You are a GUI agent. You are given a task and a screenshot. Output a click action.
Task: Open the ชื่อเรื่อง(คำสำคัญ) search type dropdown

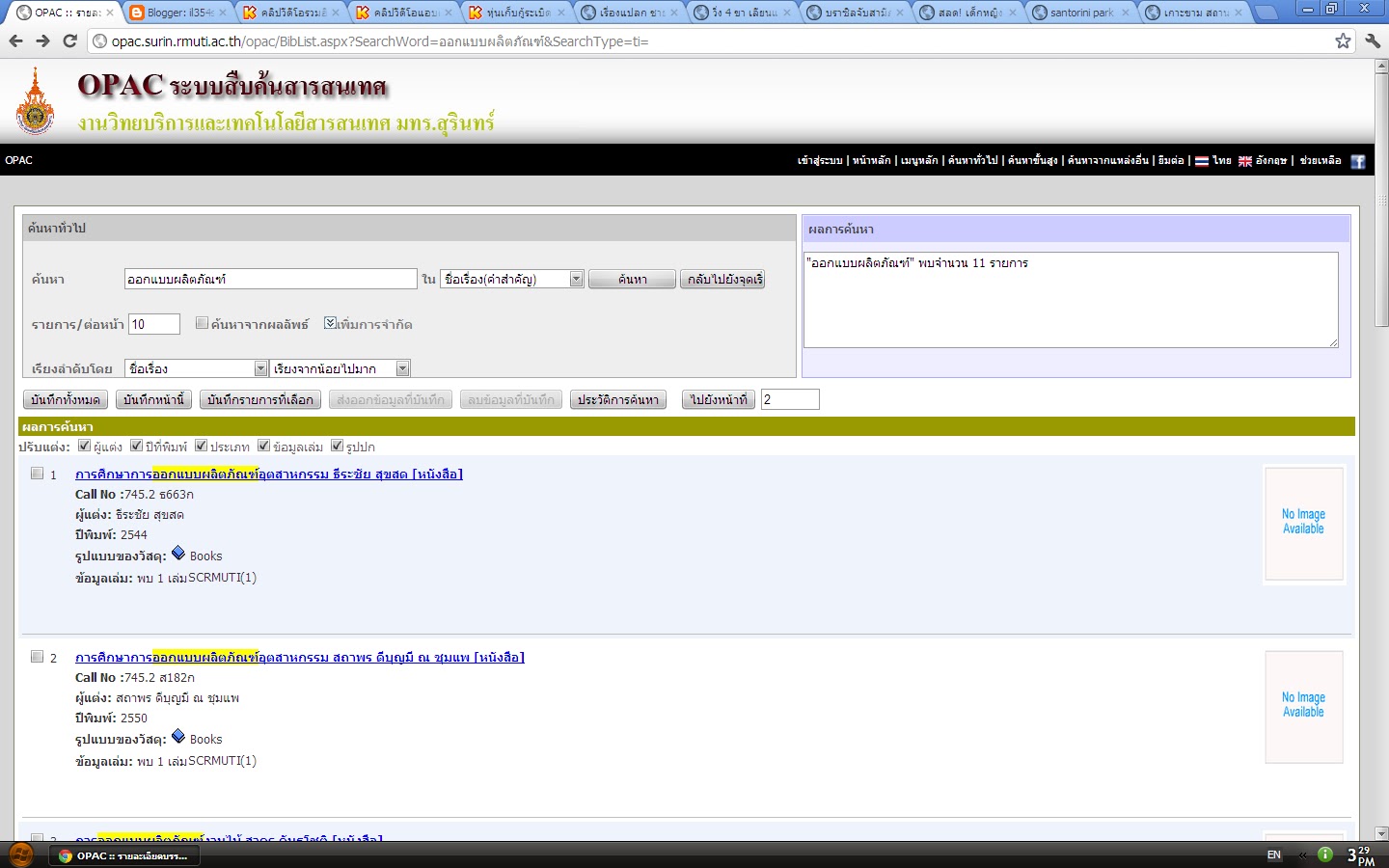point(512,279)
